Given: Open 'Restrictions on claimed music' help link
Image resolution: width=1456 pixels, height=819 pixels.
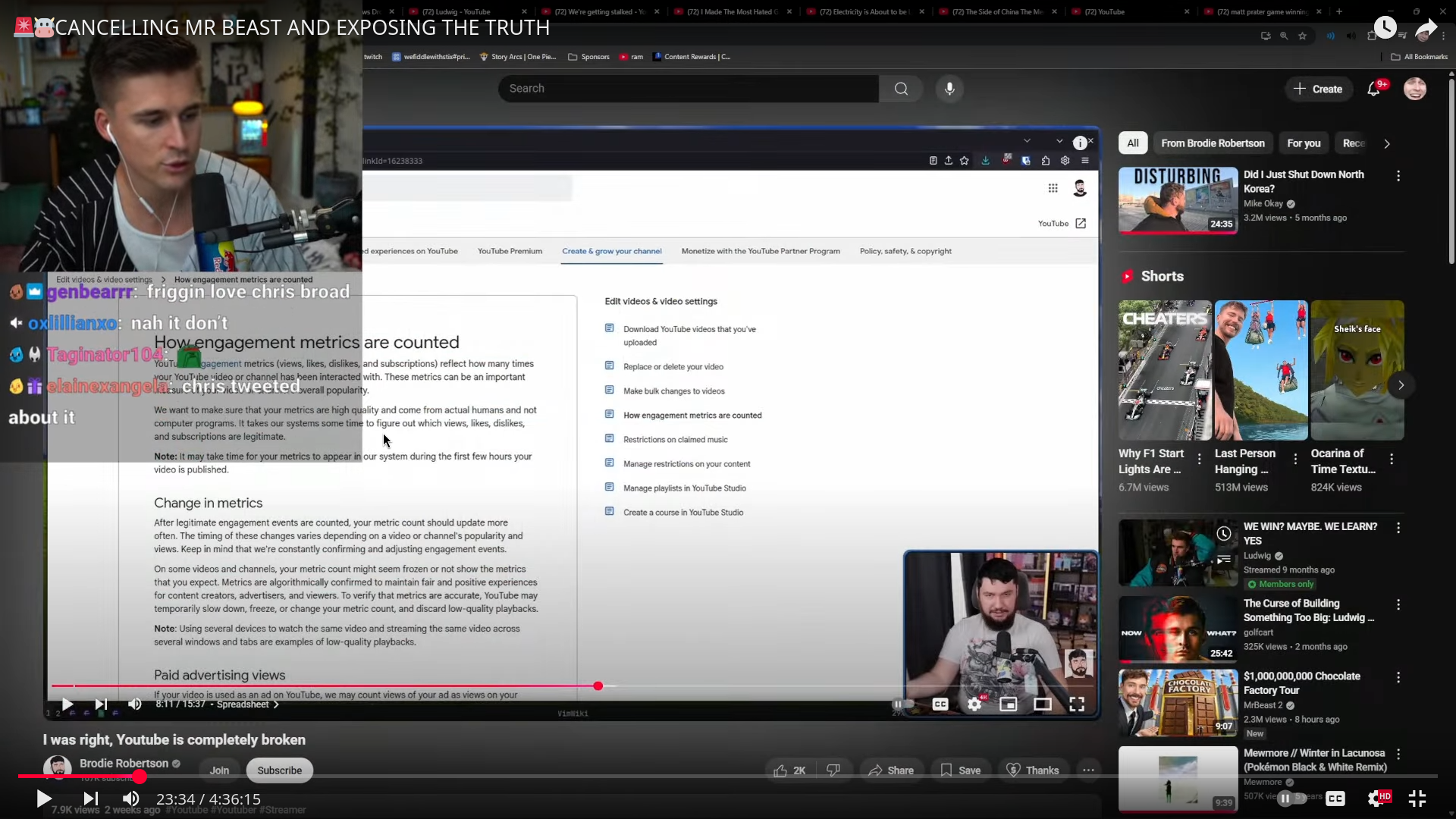Looking at the screenshot, I should (x=675, y=440).
